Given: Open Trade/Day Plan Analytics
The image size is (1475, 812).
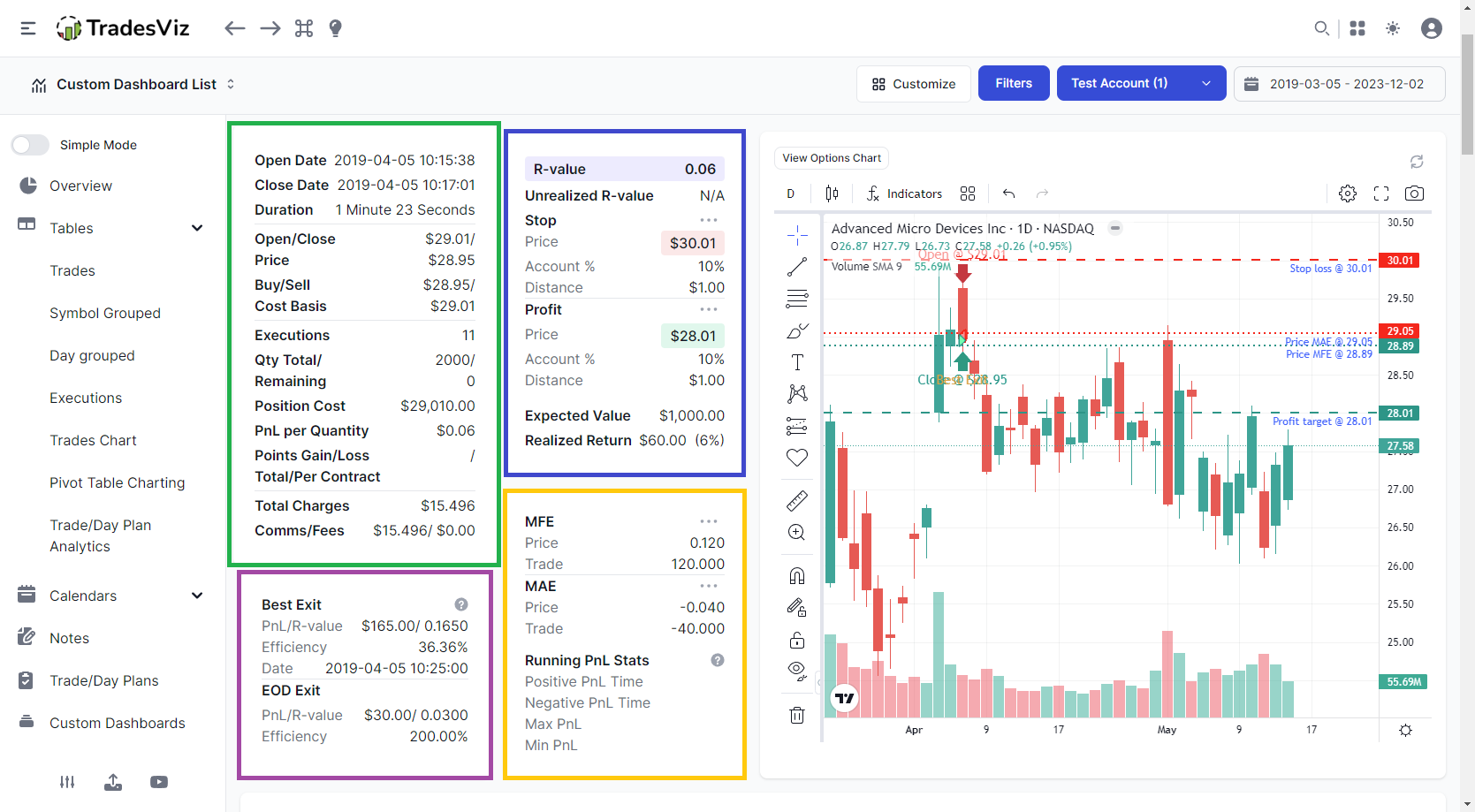Looking at the screenshot, I should pyautogui.click(x=100, y=535).
